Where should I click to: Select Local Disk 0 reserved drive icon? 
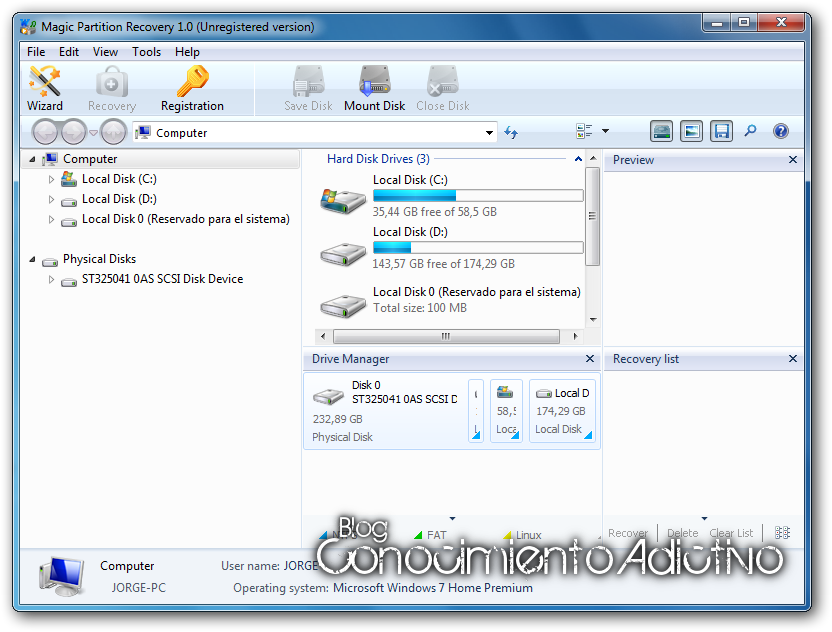coord(343,306)
